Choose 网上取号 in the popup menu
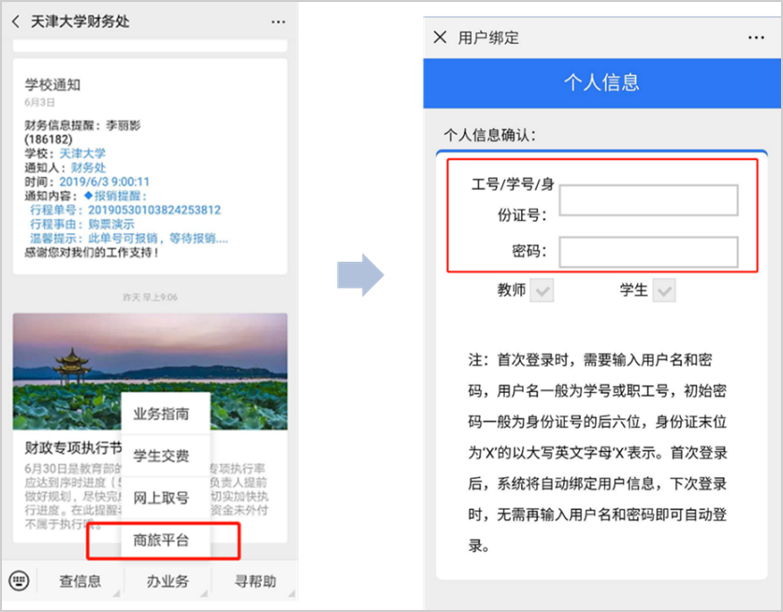Image resolution: width=783 pixels, height=612 pixels. (x=161, y=498)
